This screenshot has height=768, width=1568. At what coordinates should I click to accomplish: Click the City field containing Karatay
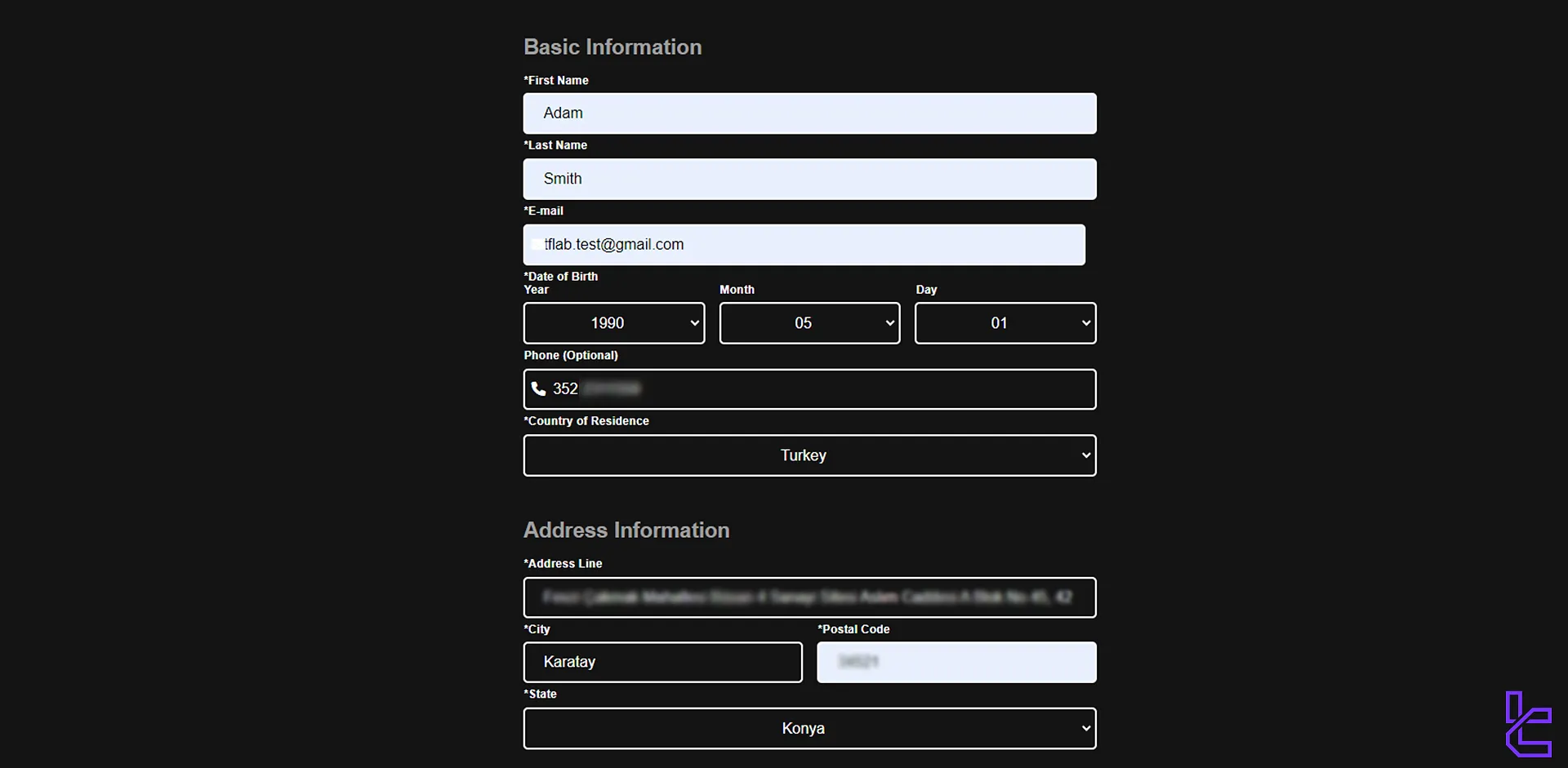pos(662,662)
